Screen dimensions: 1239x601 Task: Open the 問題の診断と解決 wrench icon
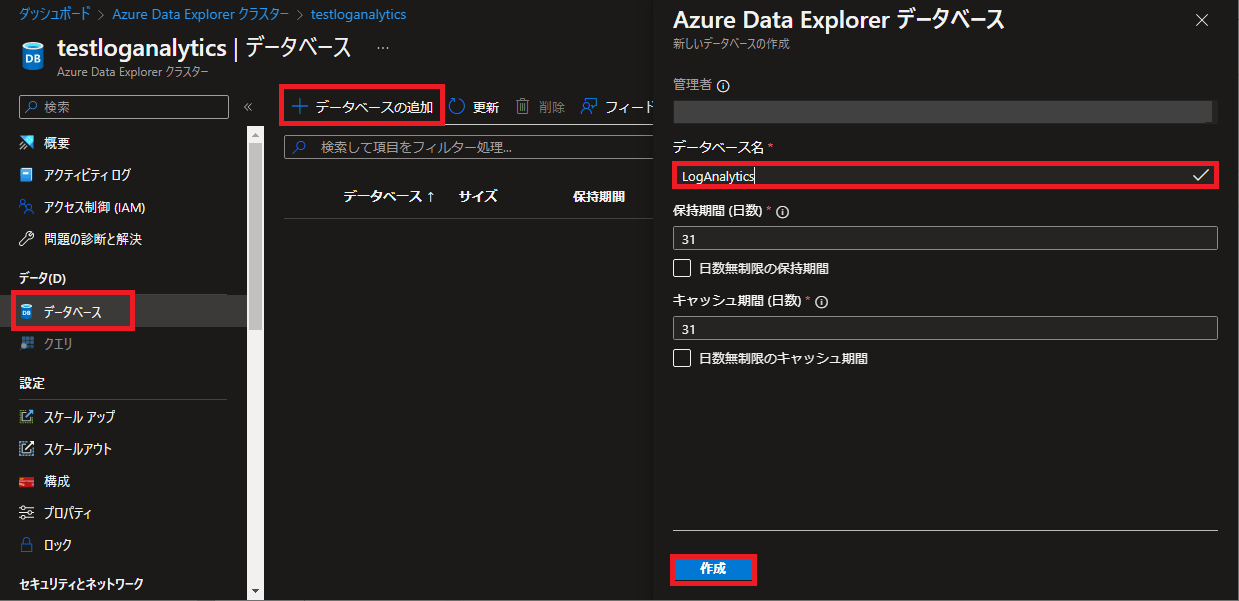click(27, 239)
